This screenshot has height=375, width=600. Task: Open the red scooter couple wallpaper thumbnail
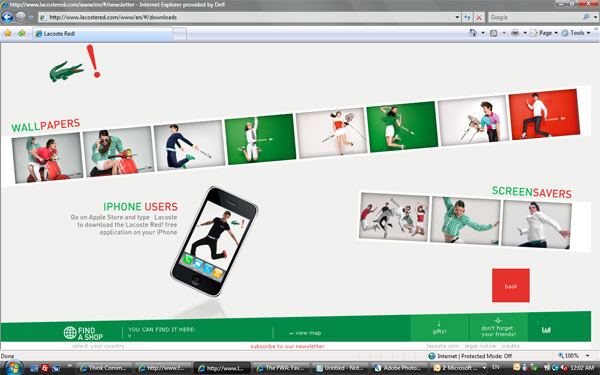click(x=47, y=157)
